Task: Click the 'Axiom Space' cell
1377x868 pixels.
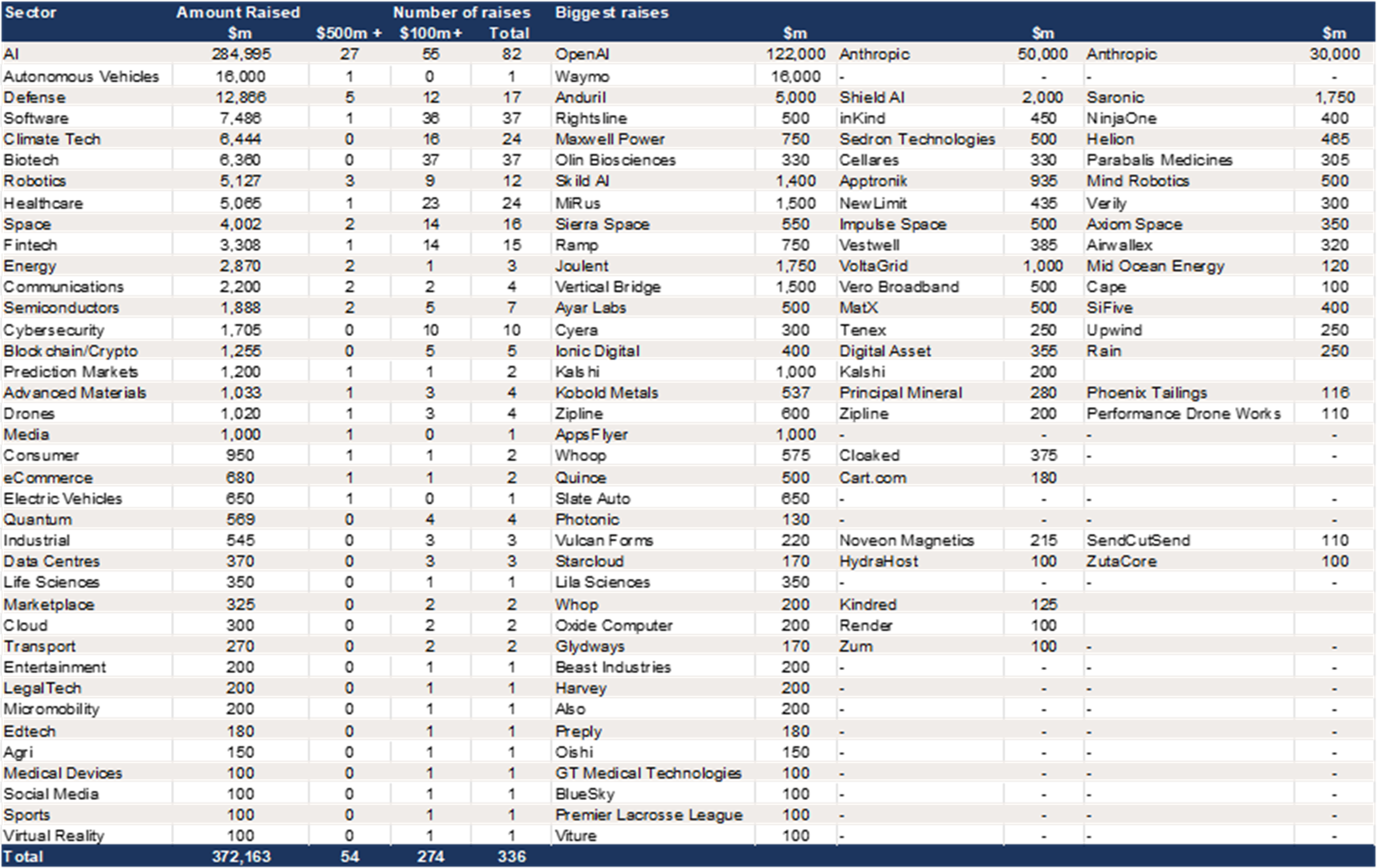Action: [1134, 224]
